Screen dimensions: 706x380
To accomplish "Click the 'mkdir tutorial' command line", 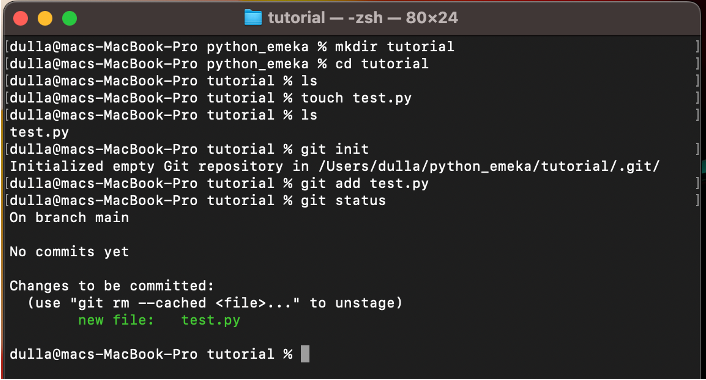I will point(232,47).
